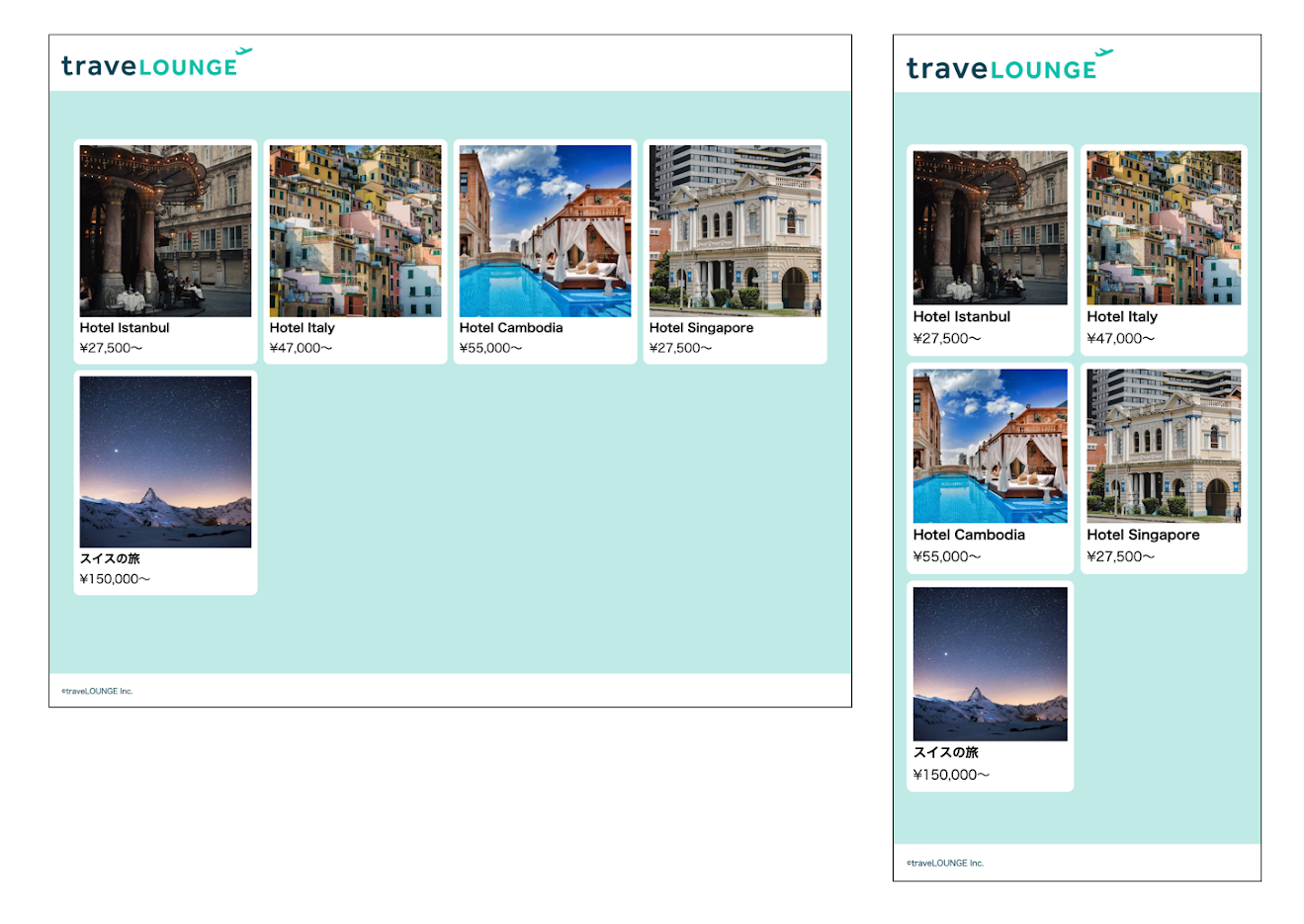Open Hotel Italy photo in the desktop layout

click(355, 231)
